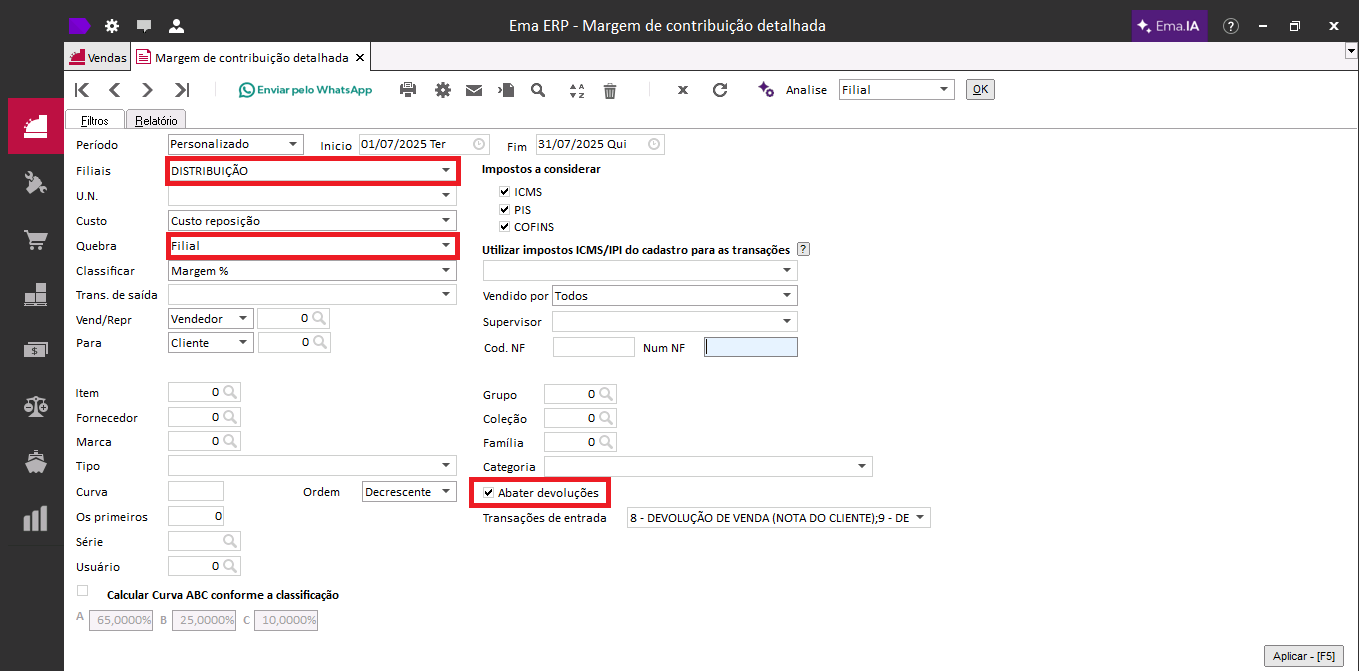The width and height of the screenshot is (1359, 671).
Task: Switch to the Relatório tab
Action: 156,120
